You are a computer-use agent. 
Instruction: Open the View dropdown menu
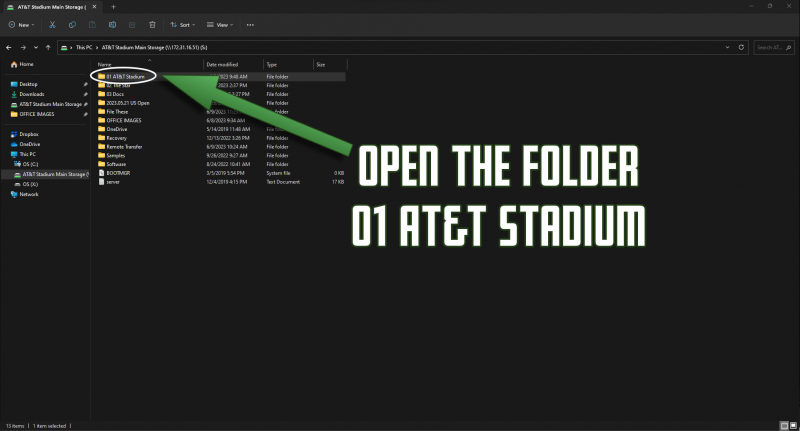pyautogui.click(x=220, y=24)
